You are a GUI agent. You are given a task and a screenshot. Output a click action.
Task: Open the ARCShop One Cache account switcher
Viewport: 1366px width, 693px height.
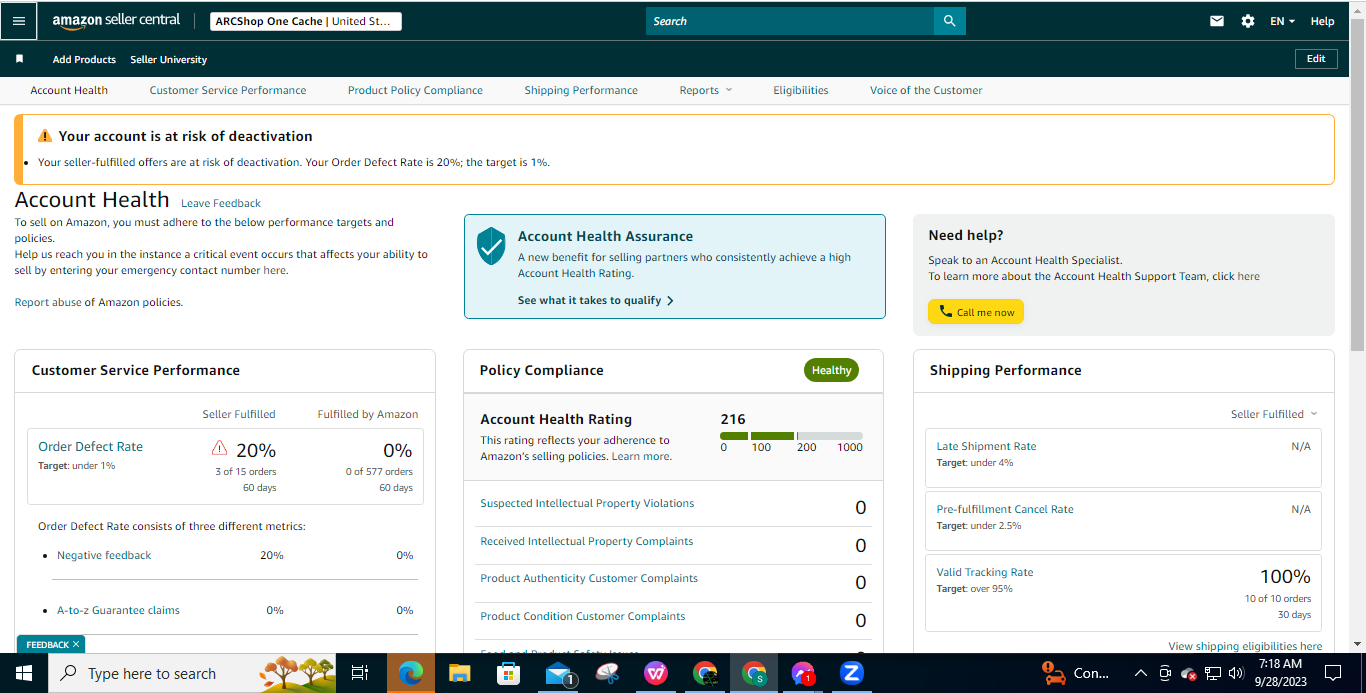tap(305, 21)
